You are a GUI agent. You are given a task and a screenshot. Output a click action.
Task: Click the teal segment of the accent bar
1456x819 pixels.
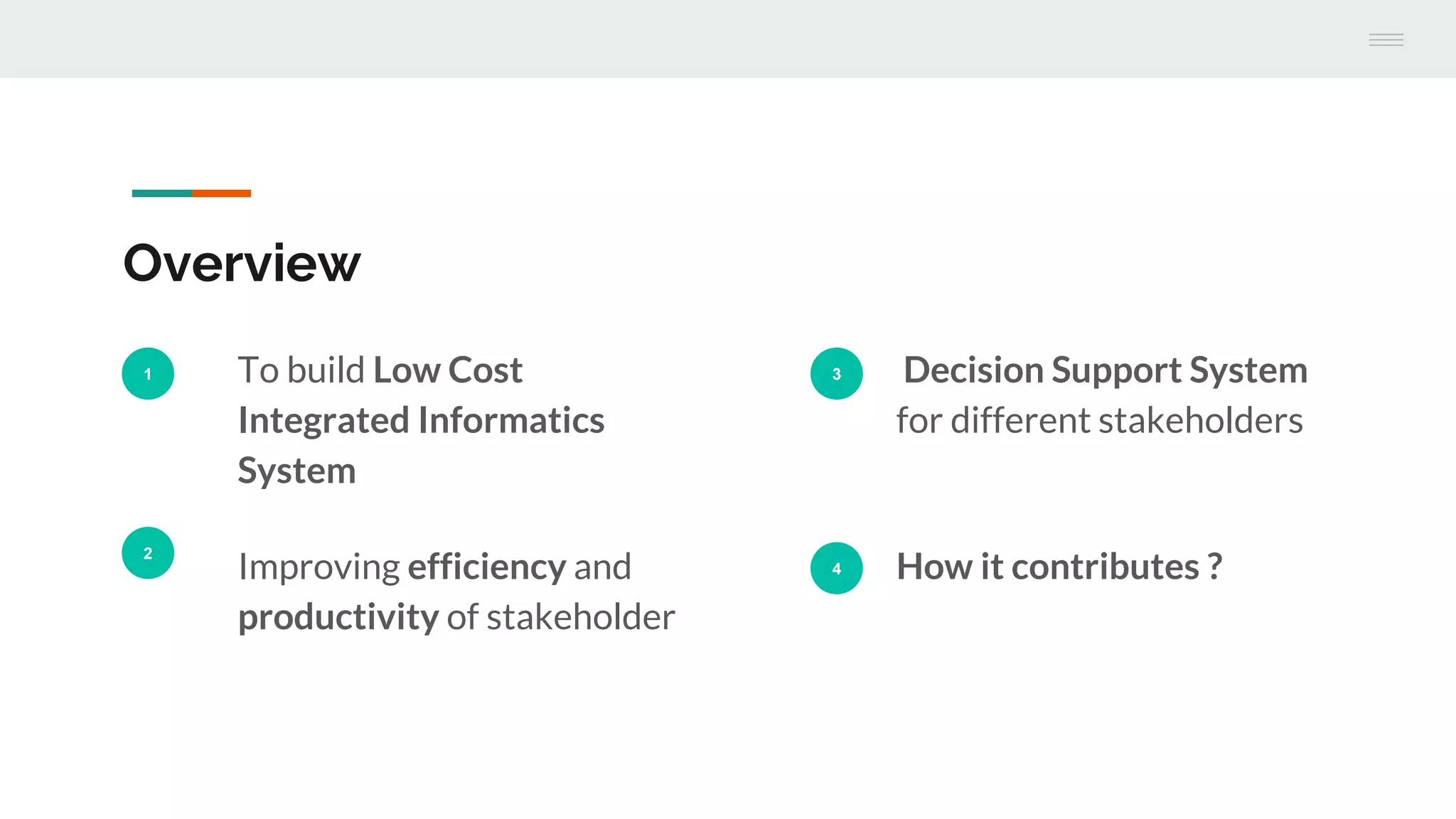coord(161,193)
